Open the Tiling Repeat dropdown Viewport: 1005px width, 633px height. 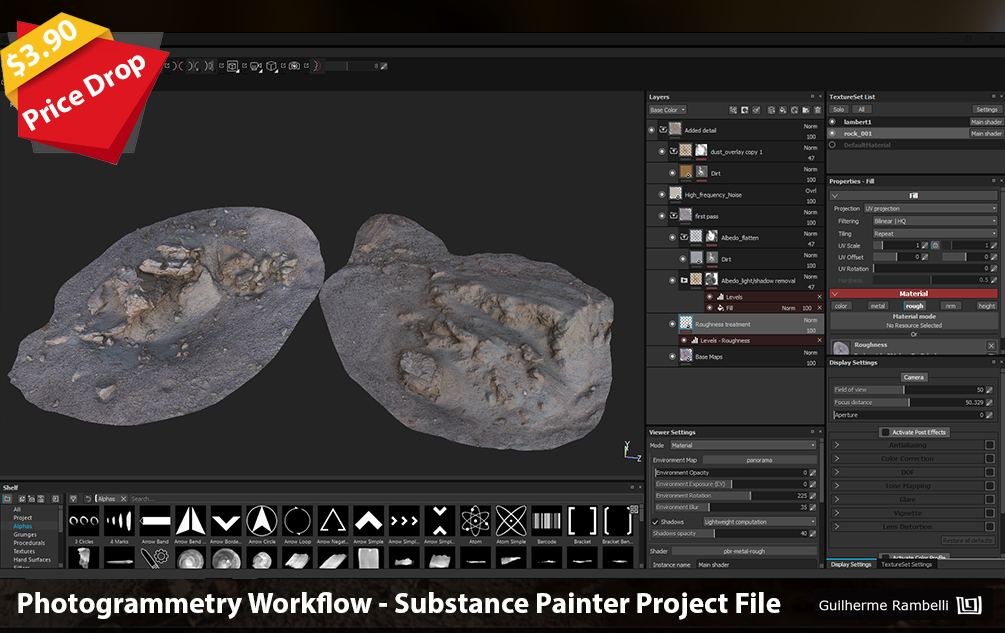934,234
